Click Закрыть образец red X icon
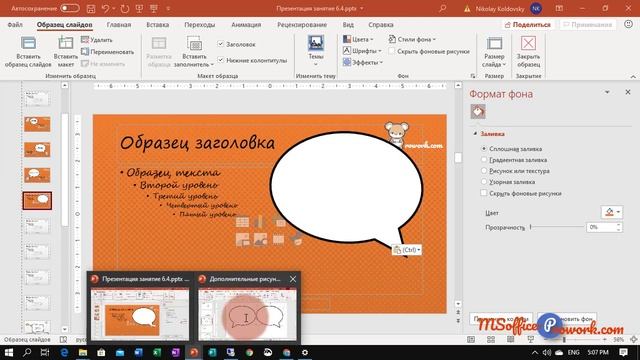Viewport: 640px width, 360px height. click(x=528, y=43)
